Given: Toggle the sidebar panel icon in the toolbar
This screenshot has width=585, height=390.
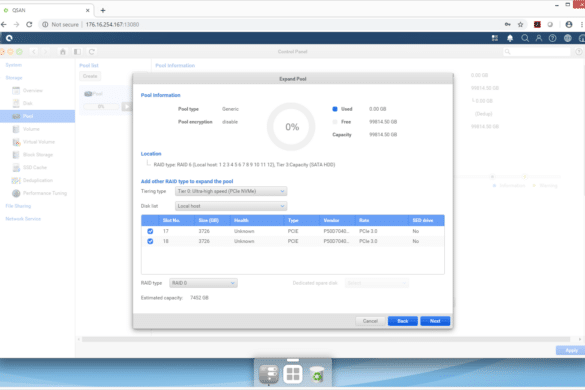Looking at the screenshot, I should click(77, 52).
